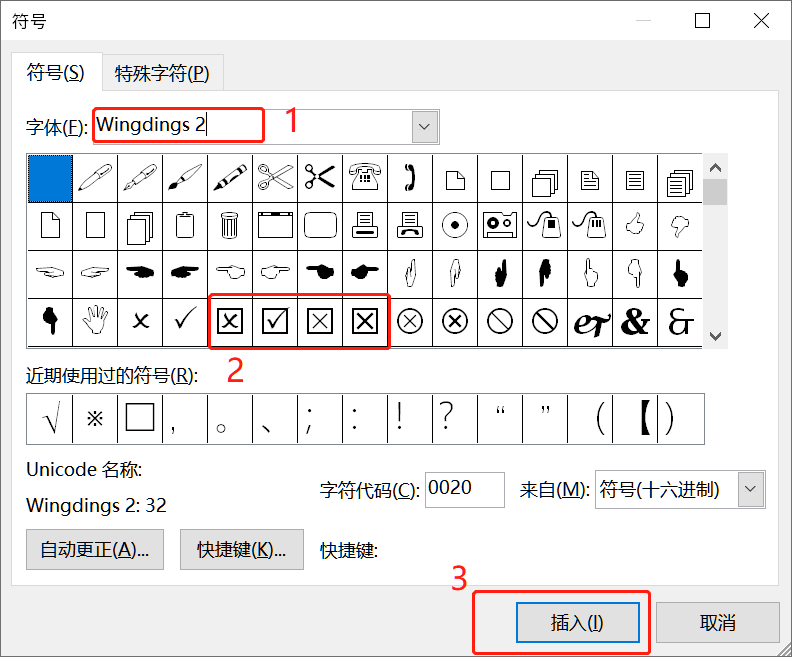The width and height of the screenshot is (792, 657).
Task: Choose the clipboard symbol
Action: click(185, 226)
